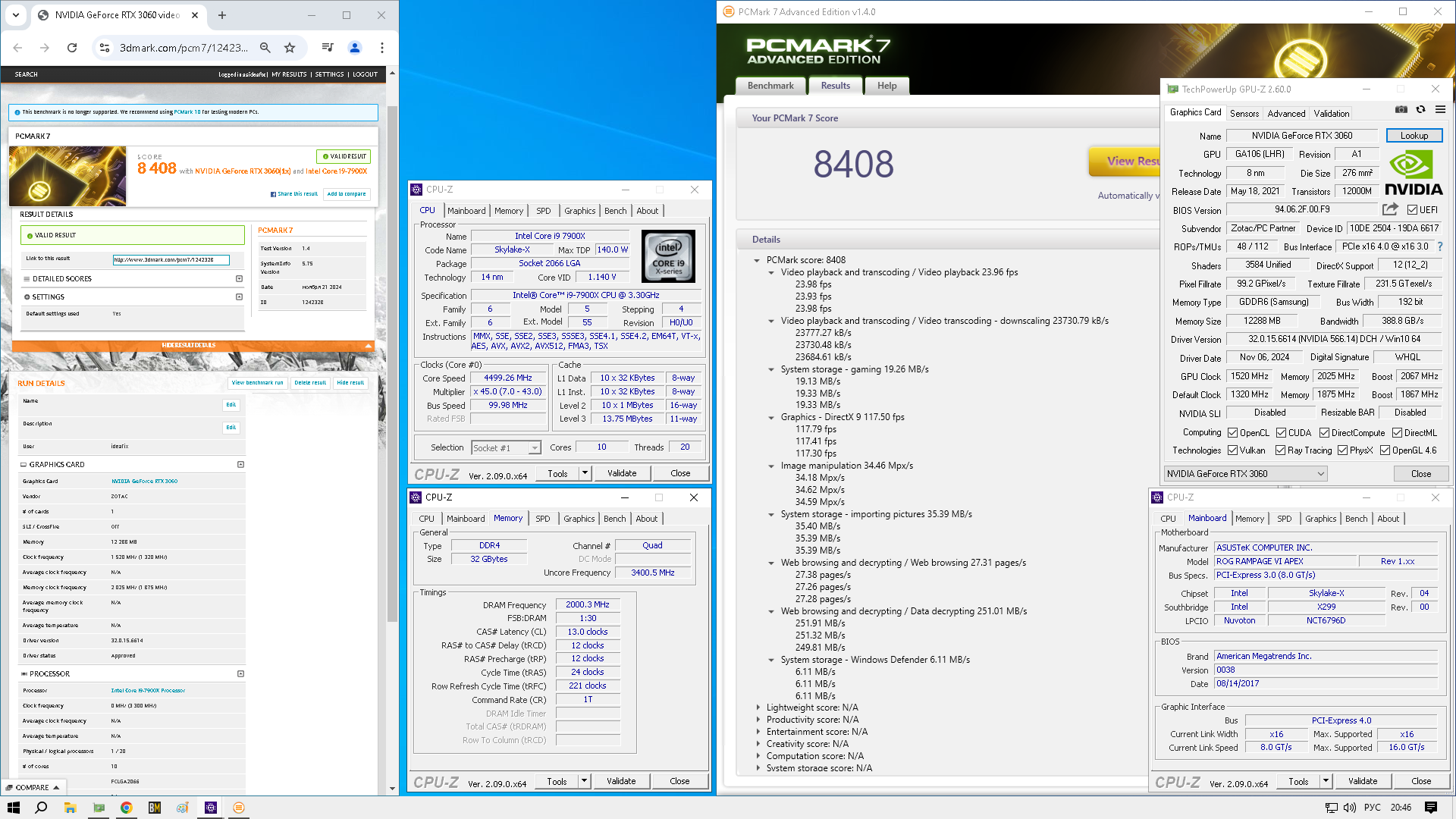Toggle the CUDA checkbox

[x=1282, y=433]
